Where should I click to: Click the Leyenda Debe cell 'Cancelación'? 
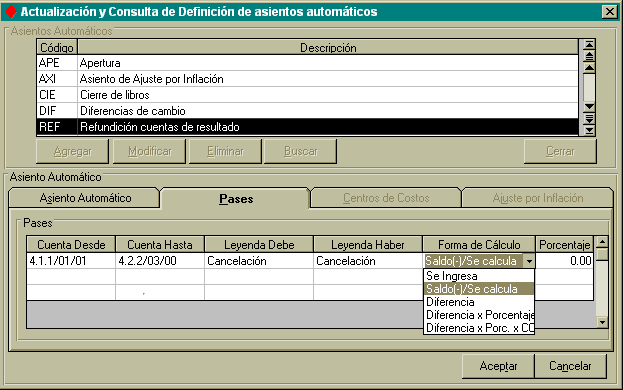[x=259, y=261]
